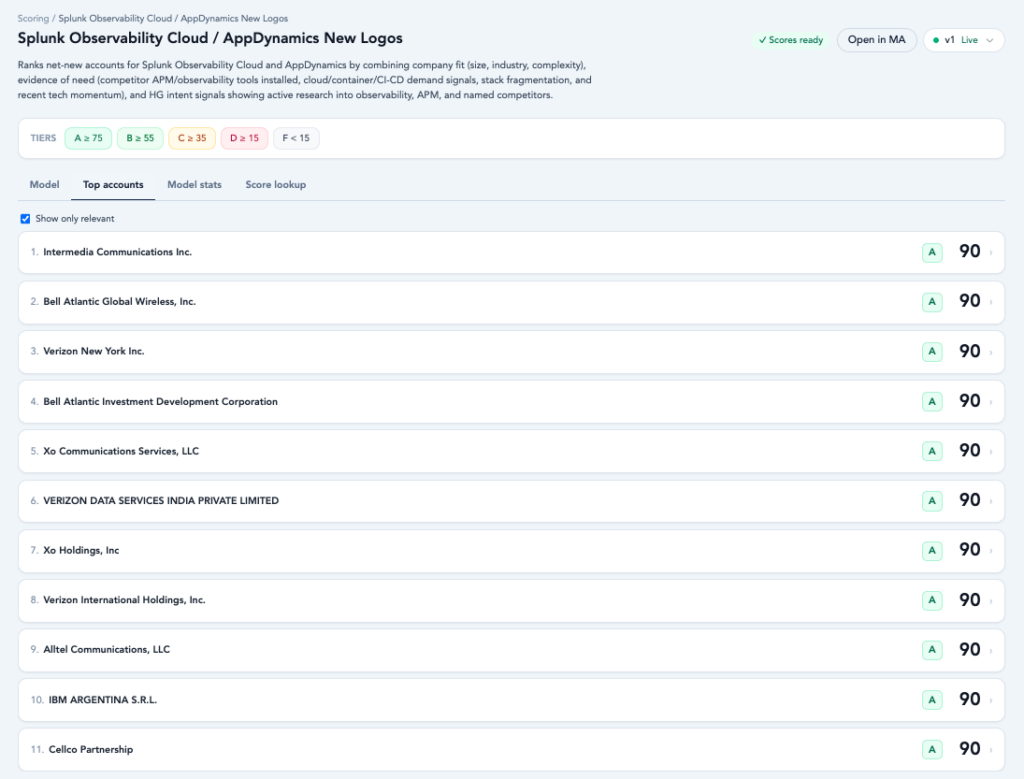Click the F < 15 tier chip

[296, 138]
